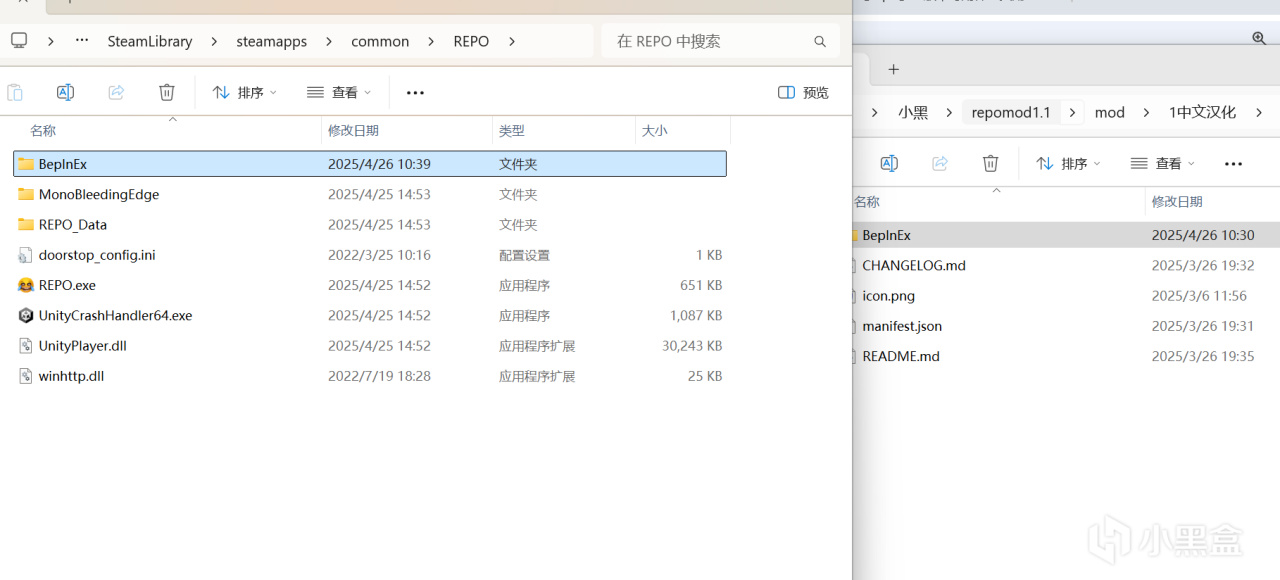
Task: Click 1中文汉化 in right window breadcrumb
Action: [1202, 112]
